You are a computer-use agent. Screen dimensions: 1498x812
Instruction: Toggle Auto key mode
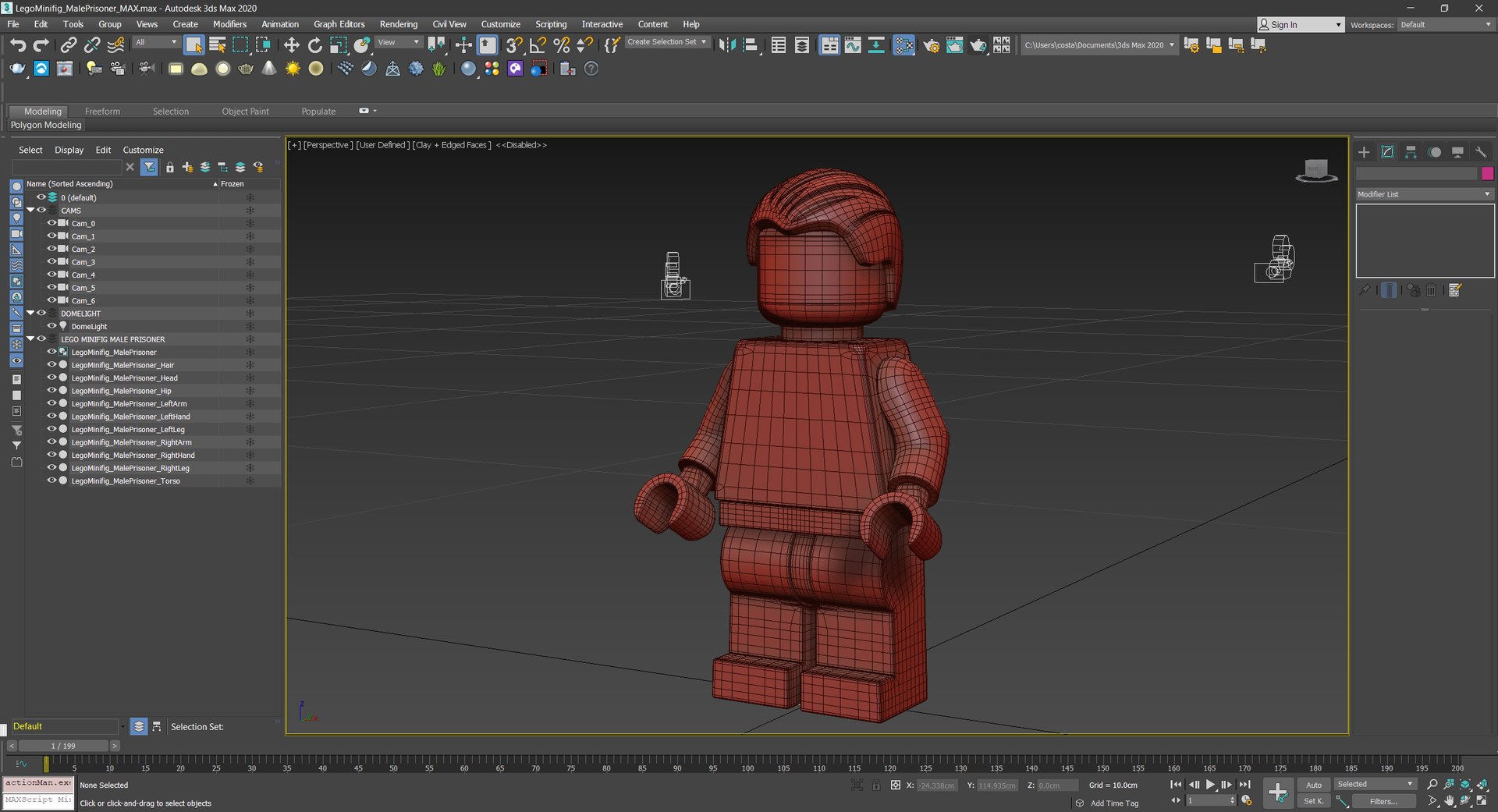(x=1314, y=785)
